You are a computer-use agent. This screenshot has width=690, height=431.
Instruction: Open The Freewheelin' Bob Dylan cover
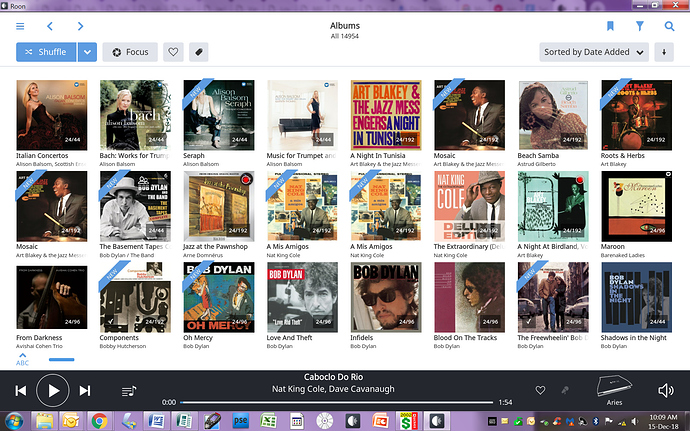coord(553,297)
